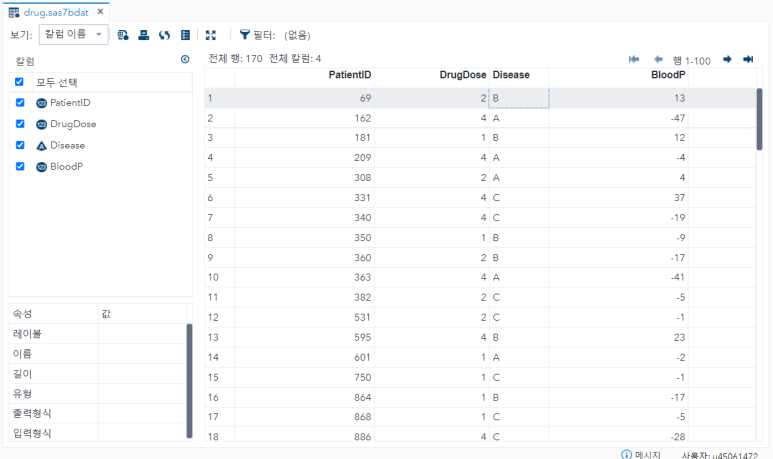
Task: Jump to the last page of rows
Action: pyautogui.click(x=748, y=60)
